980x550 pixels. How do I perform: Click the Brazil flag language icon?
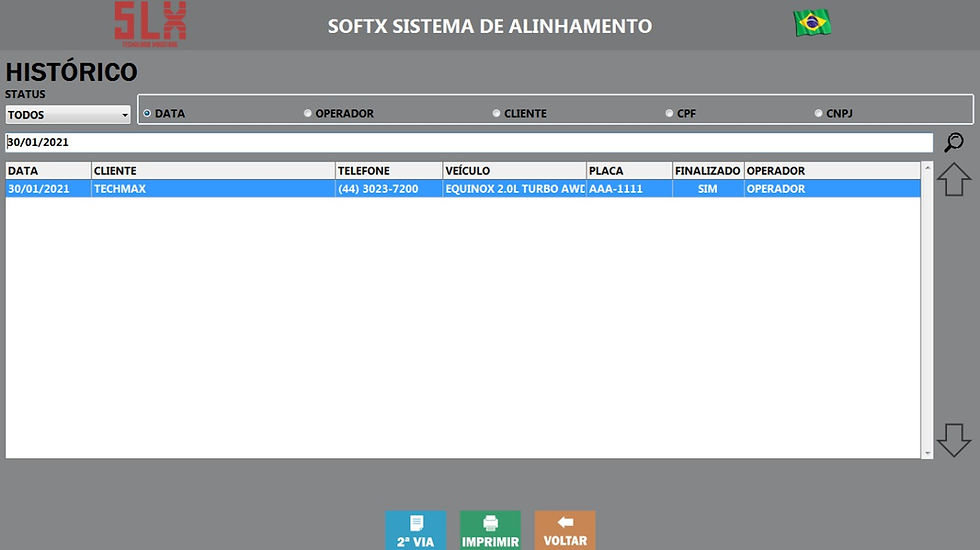(812, 23)
